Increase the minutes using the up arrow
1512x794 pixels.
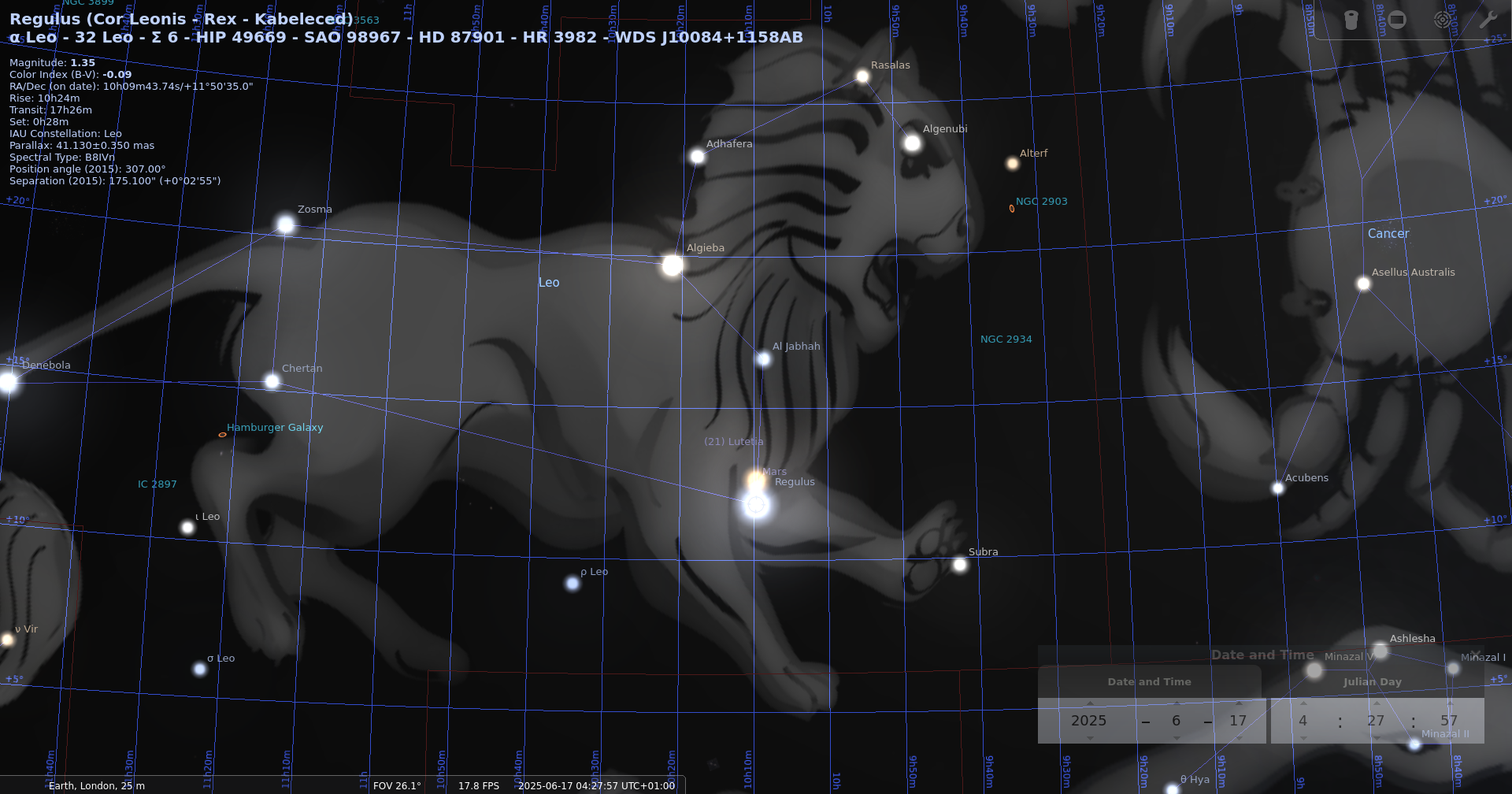[1377, 703]
